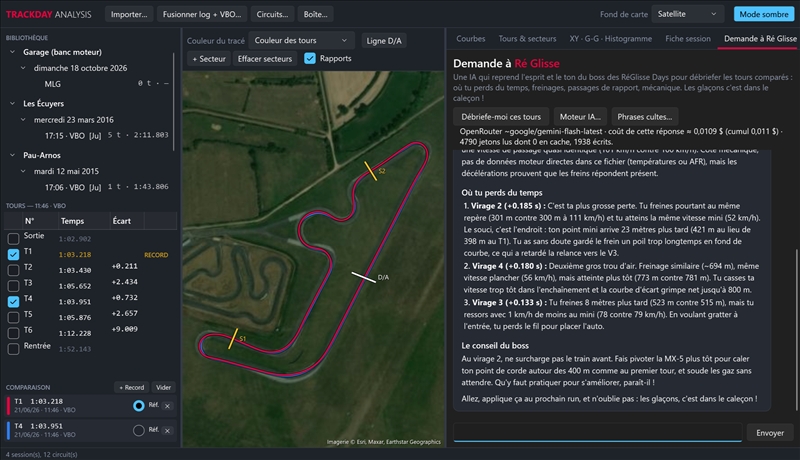Click Effacer secteurs button
This screenshot has height=460, width=800.
[265, 59]
